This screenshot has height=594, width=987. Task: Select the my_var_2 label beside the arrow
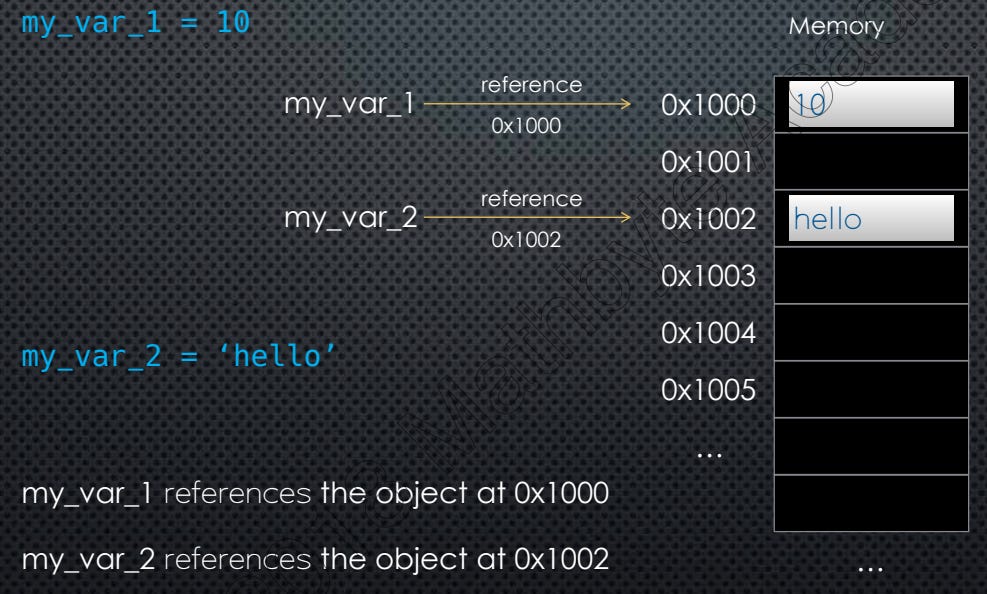[351, 218]
